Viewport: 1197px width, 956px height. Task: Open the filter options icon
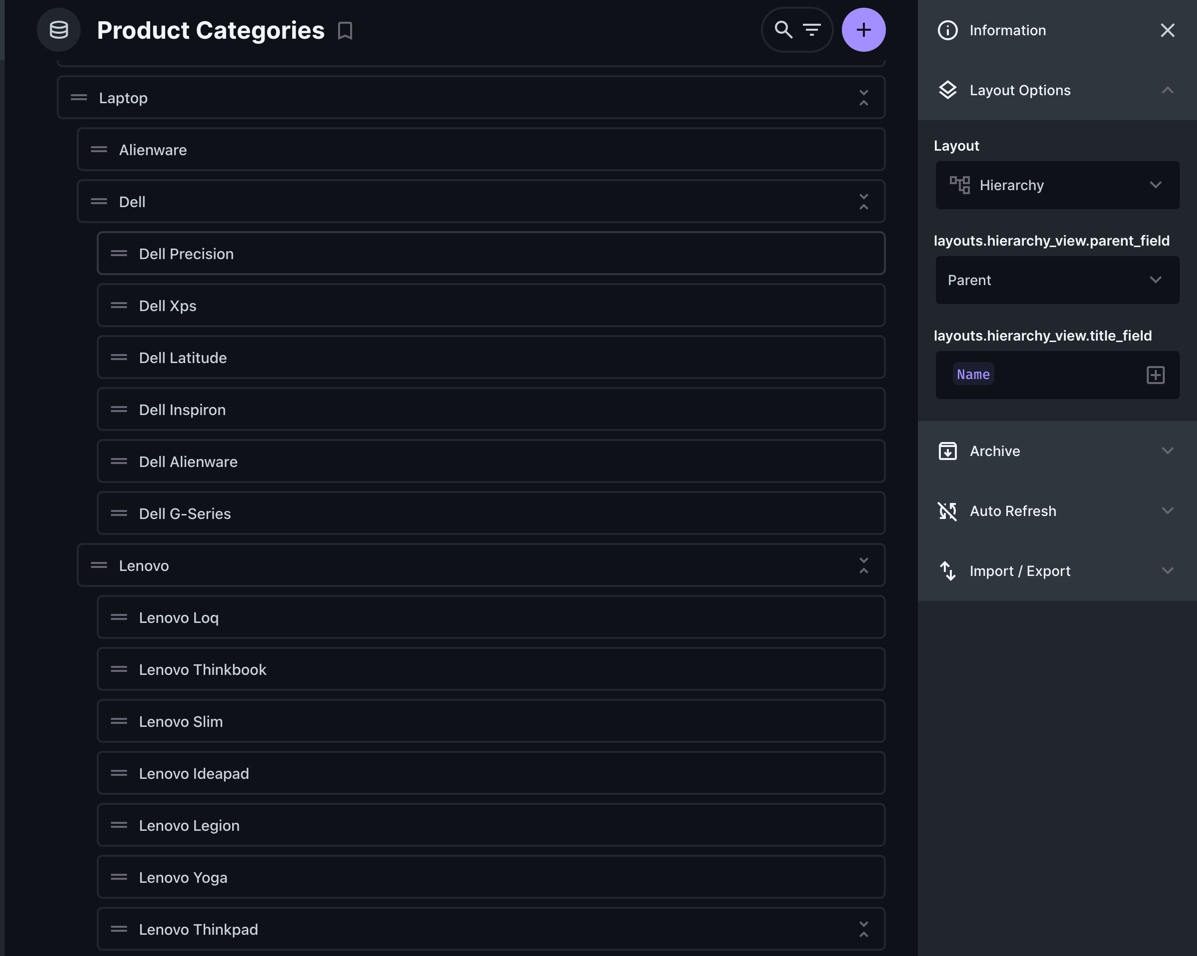pos(811,30)
